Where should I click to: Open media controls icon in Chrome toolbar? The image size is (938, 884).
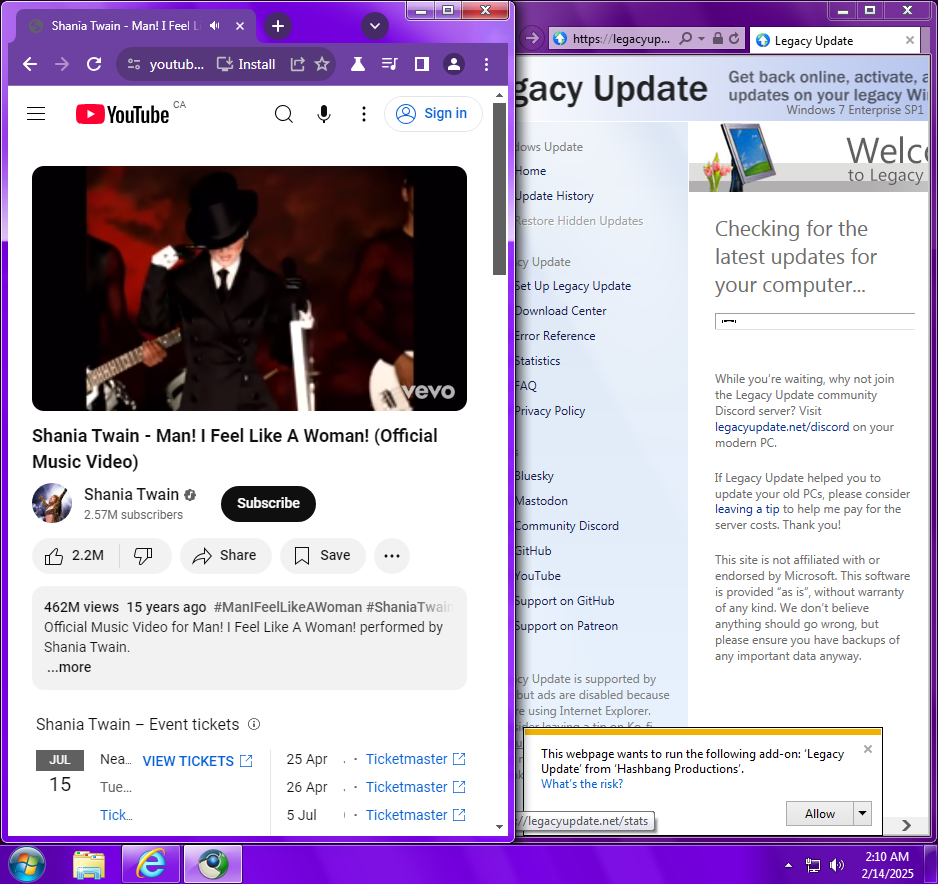(389, 64)
